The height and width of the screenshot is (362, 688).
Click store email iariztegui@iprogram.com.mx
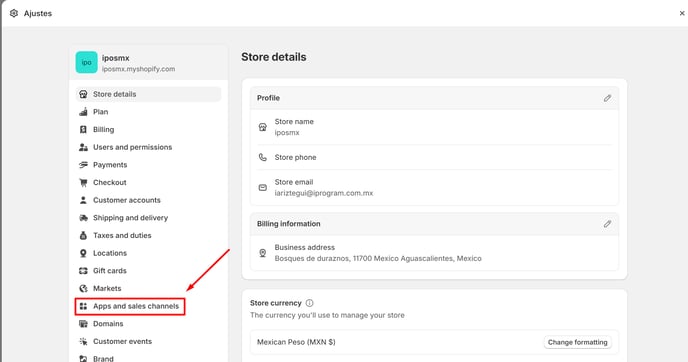click(324, 193)
